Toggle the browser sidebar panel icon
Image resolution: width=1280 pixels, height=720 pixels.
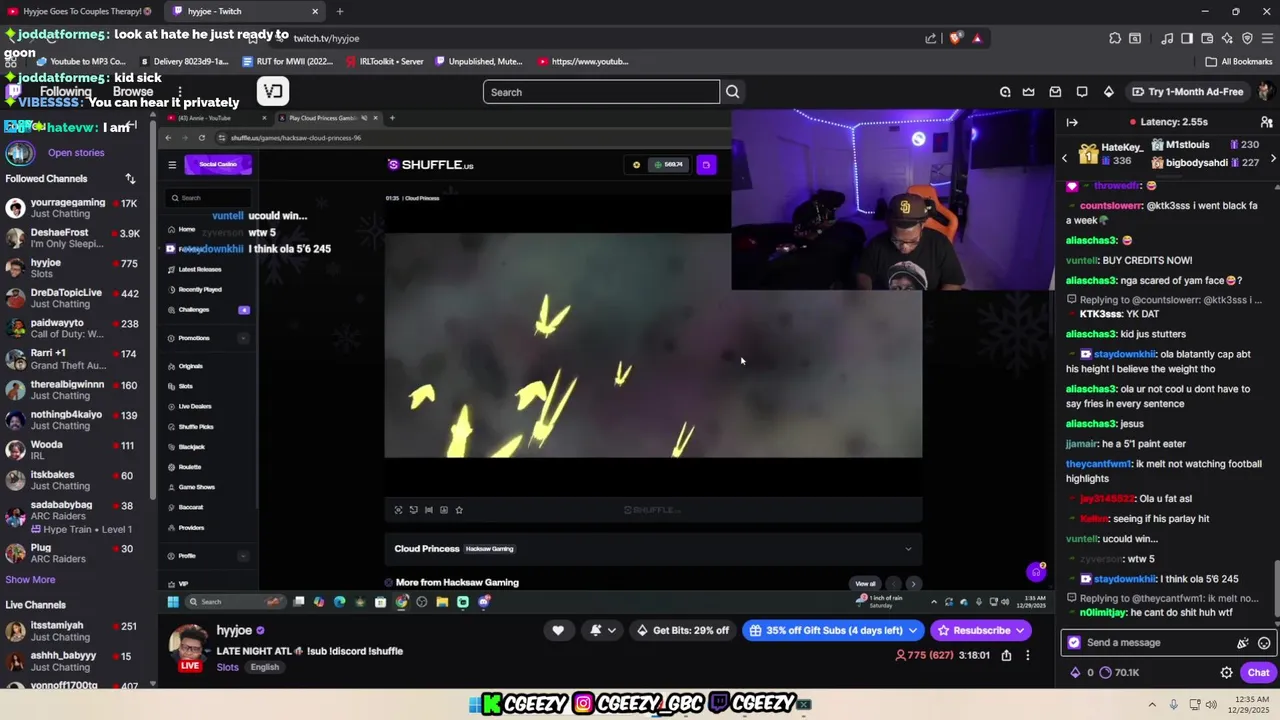point(1187,38)
